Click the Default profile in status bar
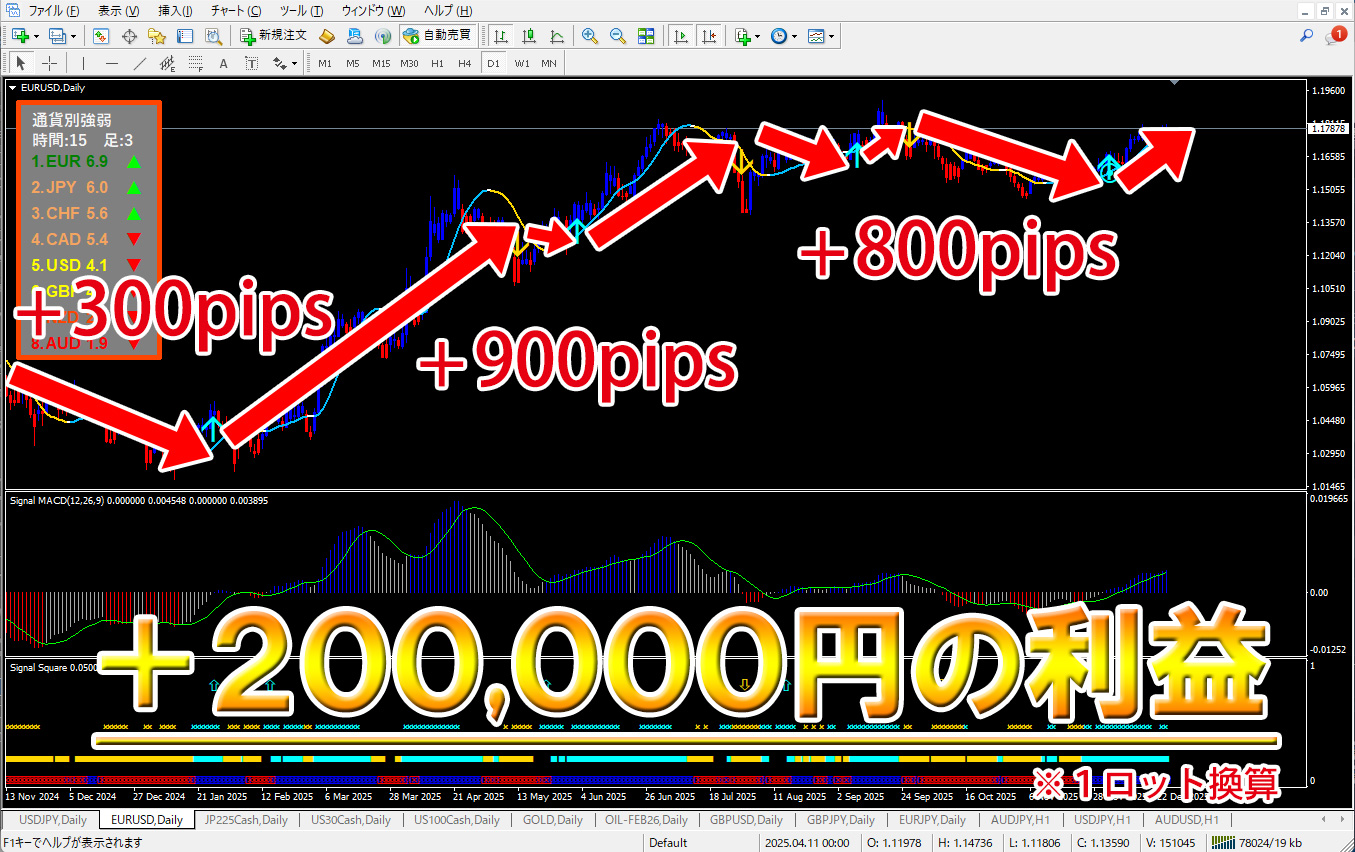 click(x=667, y=842)
